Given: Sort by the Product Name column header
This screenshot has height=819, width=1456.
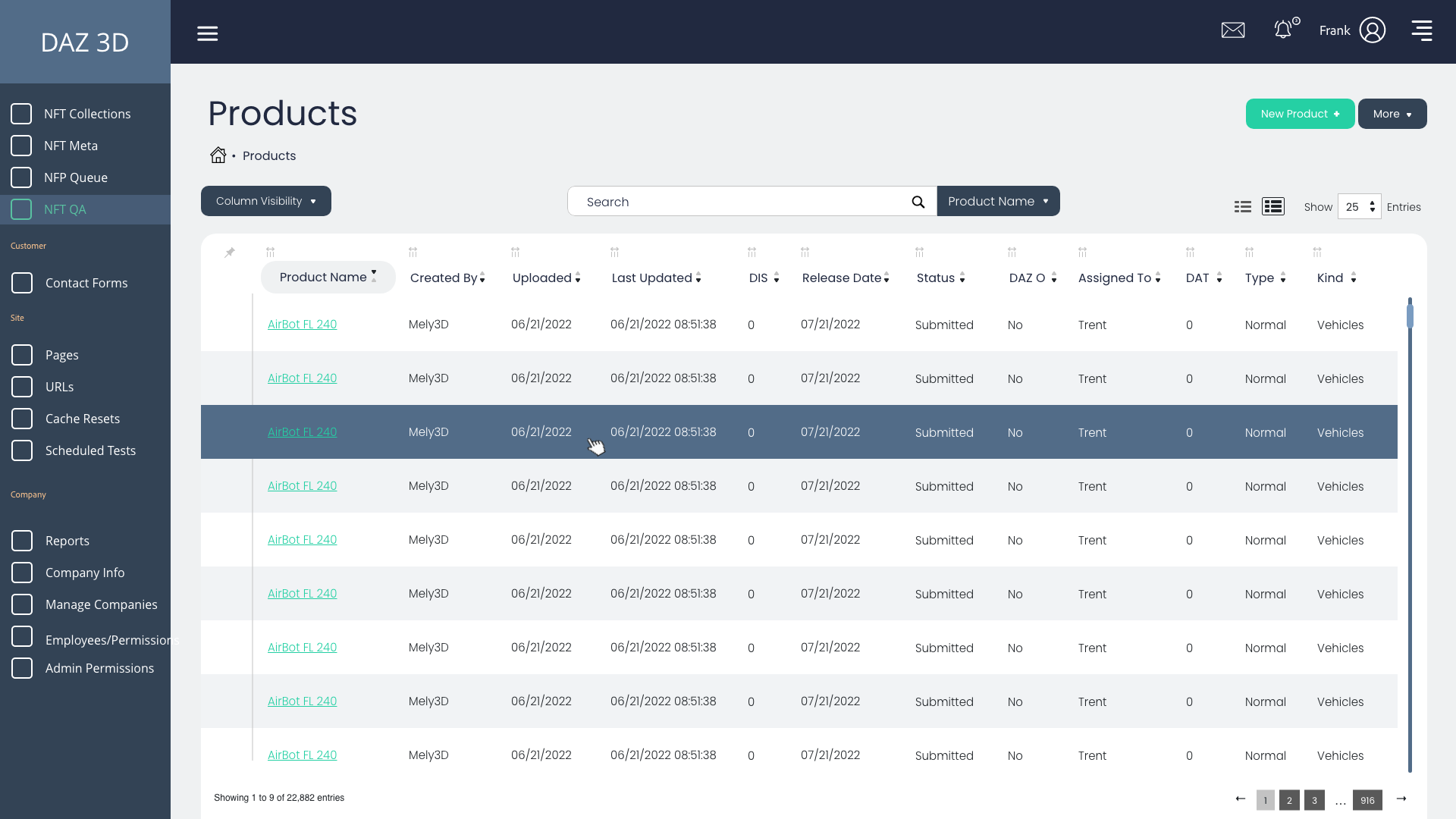Looking at the screenshot, I should [x=328, y=277].
